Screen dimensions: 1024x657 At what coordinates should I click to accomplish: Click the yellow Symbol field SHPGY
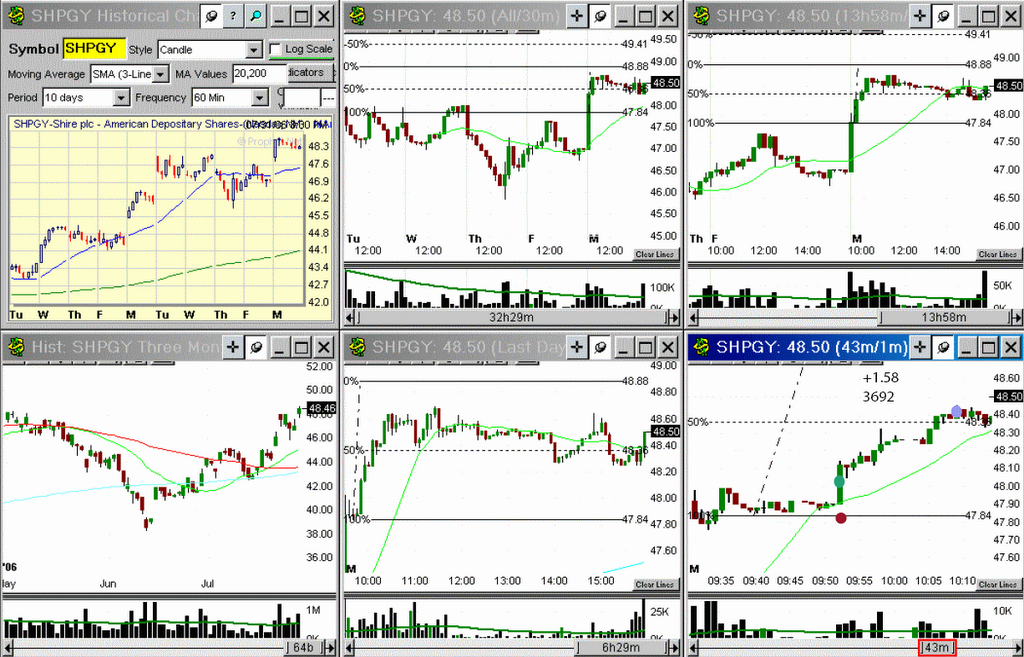[94, 48]
